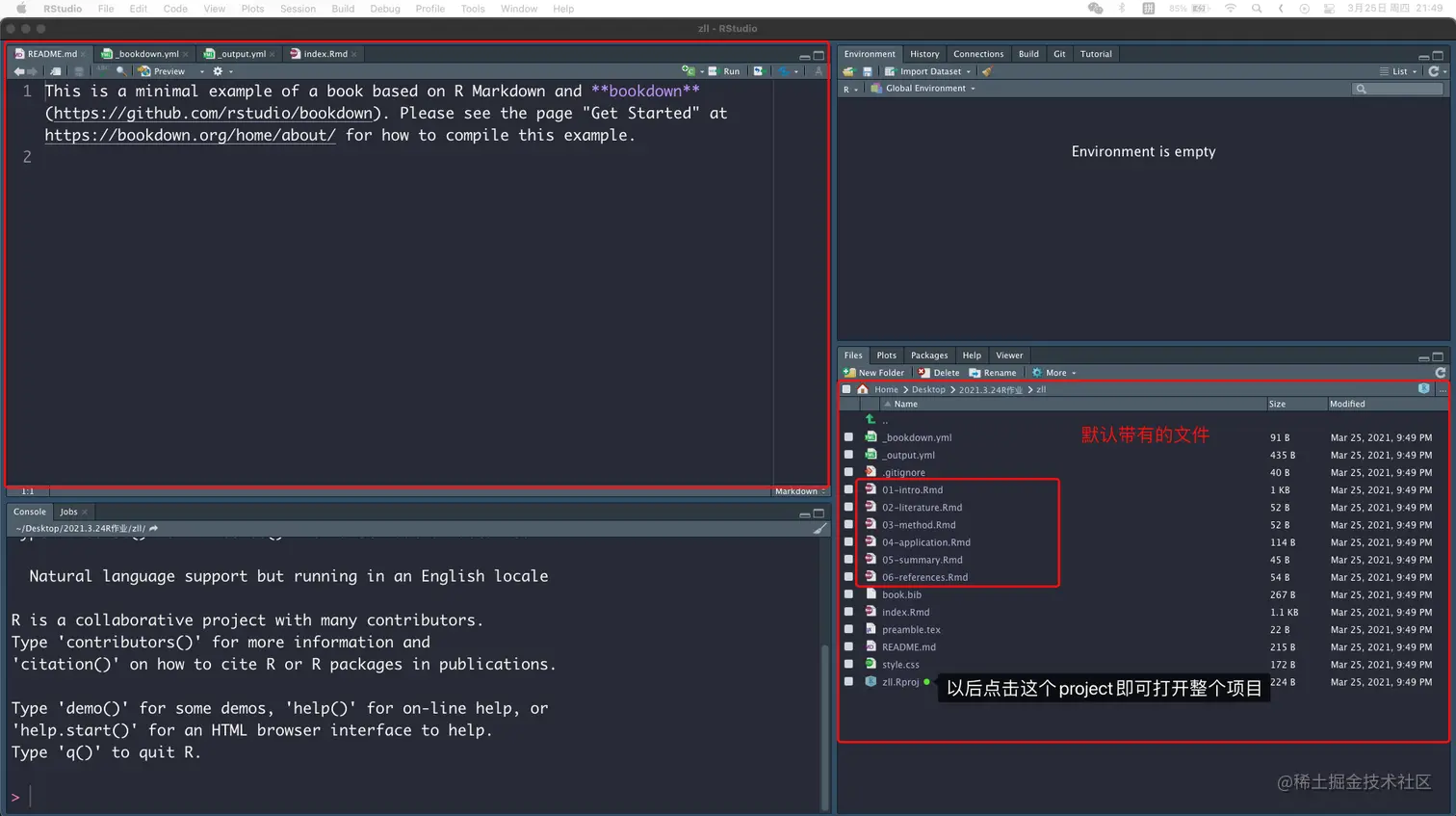This screenshot has width=1456, height=816.
Task: Switch to the _output.yml tab
Action: (241, 54)
